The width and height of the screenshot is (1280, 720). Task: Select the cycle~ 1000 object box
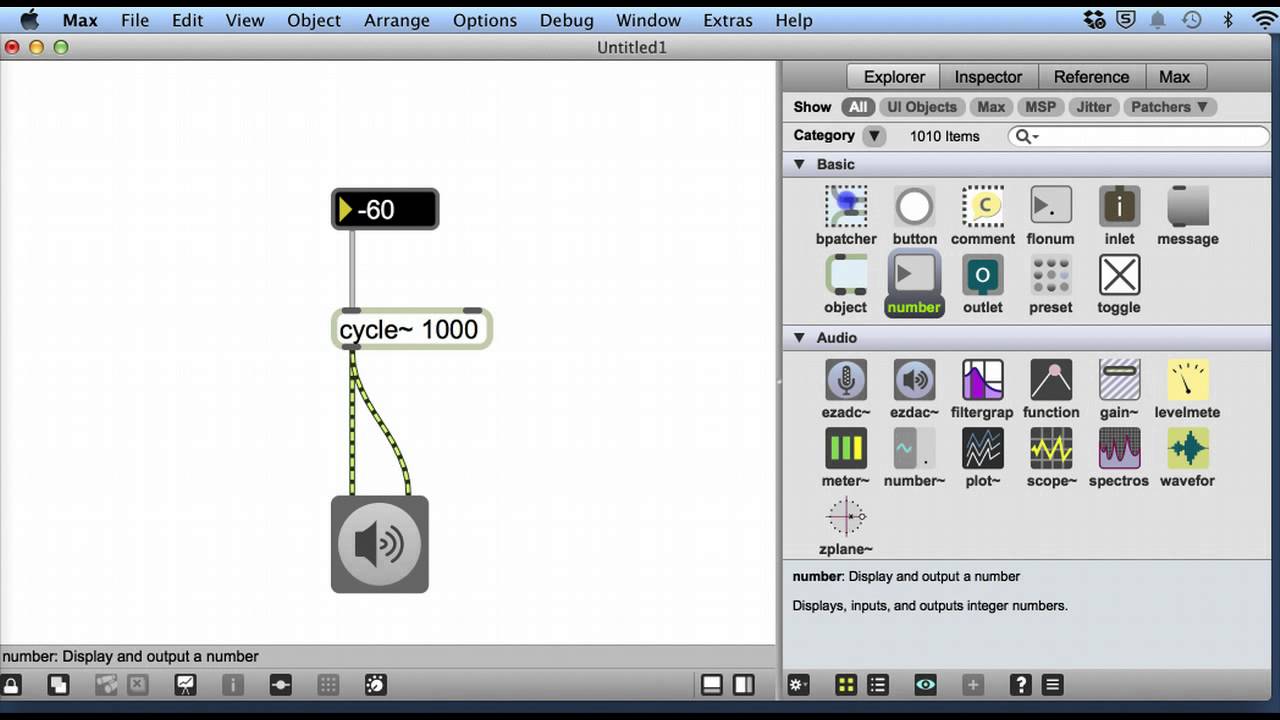click(x=412, y=330)
